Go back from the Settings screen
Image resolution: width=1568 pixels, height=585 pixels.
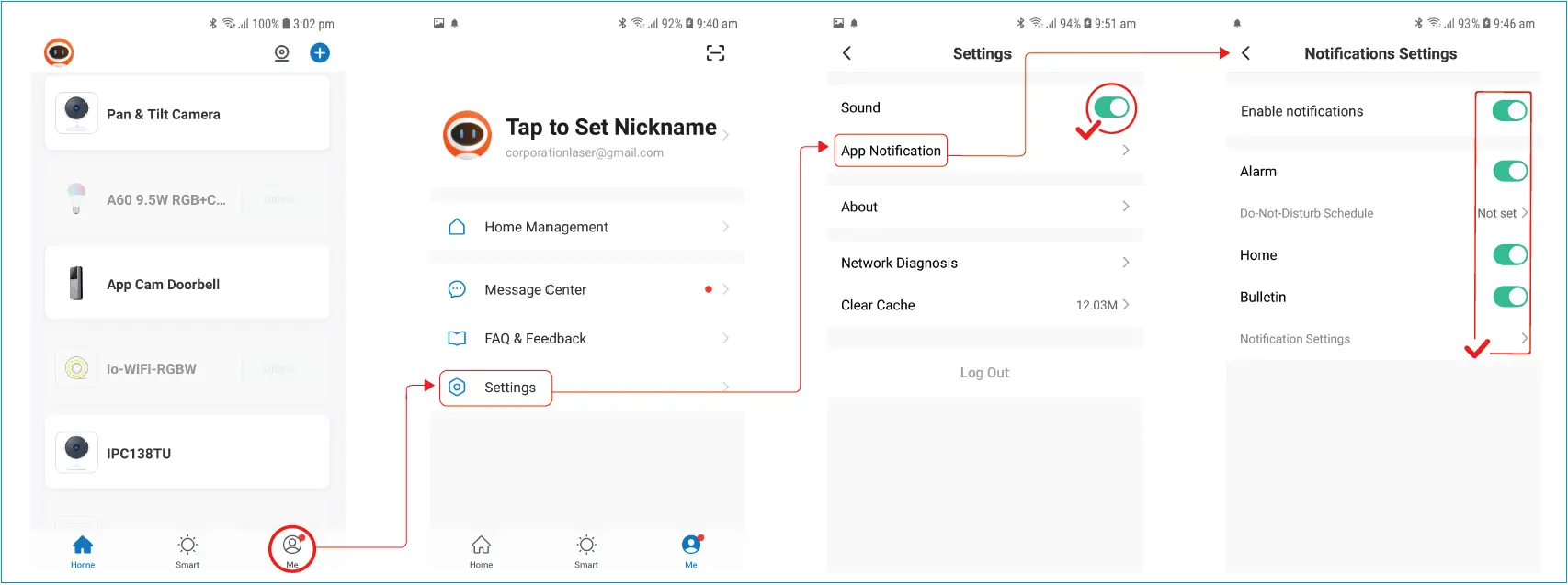tap(846, 53)
